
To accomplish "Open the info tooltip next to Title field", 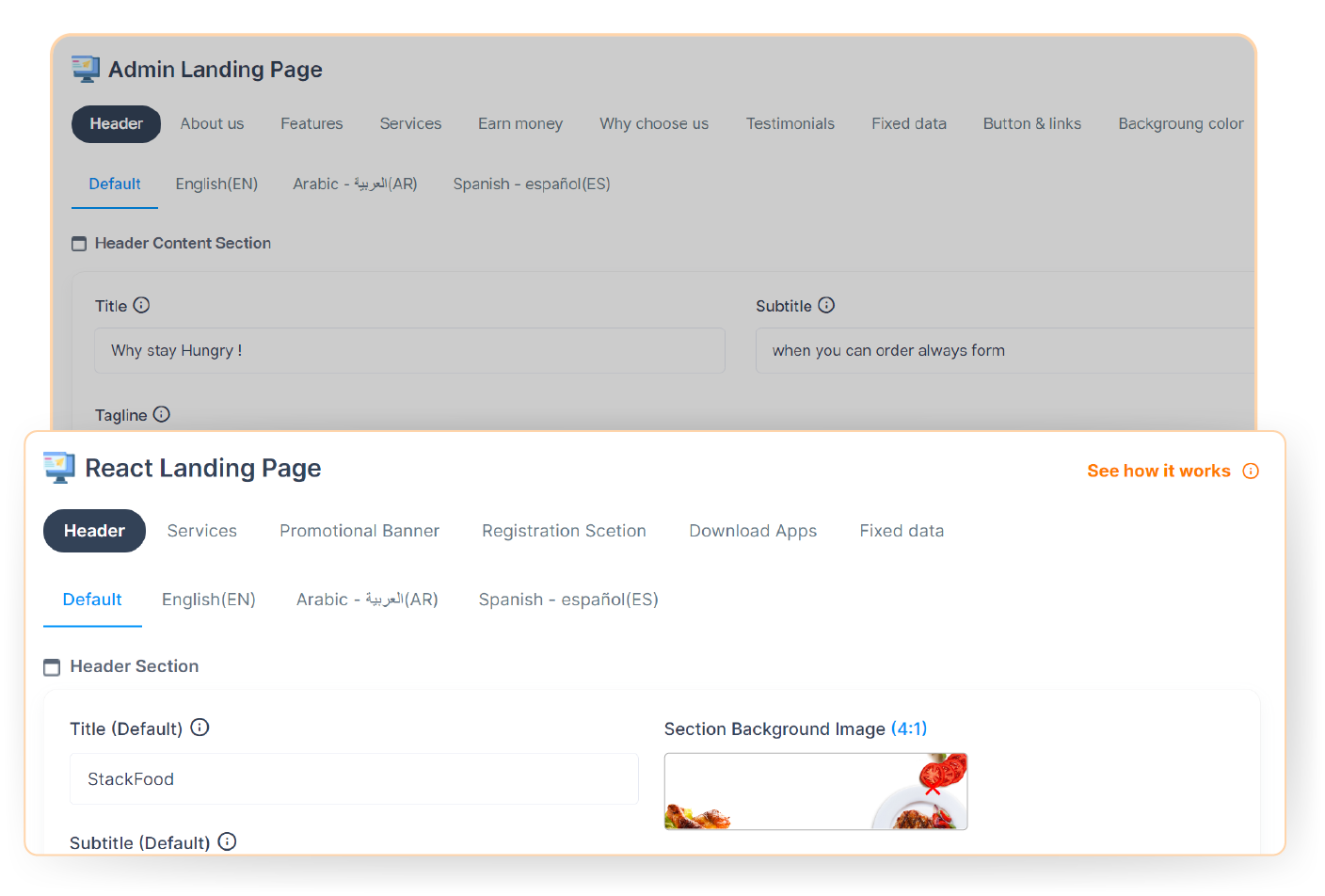I will pos(142,304).
